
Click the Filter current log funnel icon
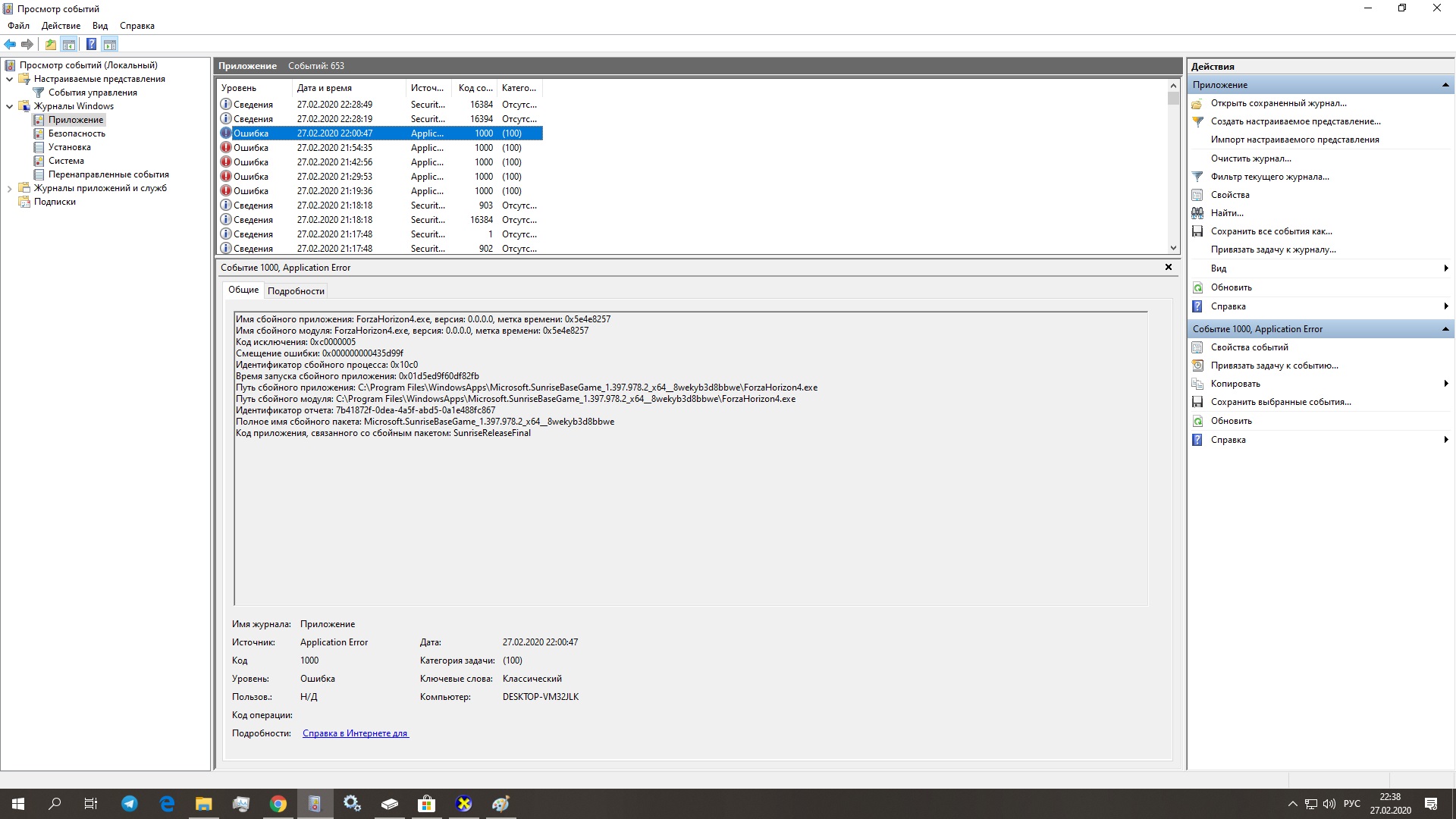(1197, 177)
